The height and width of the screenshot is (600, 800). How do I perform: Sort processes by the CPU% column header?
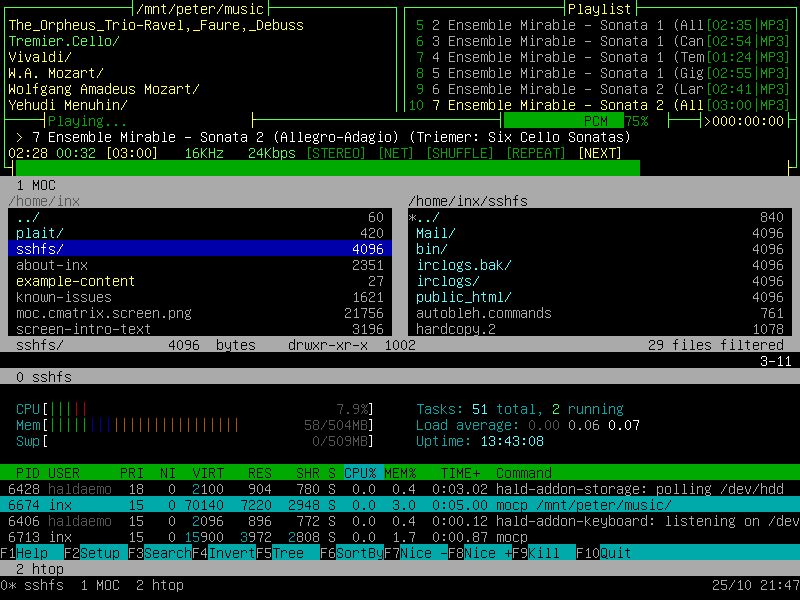(x=360, y=473)
